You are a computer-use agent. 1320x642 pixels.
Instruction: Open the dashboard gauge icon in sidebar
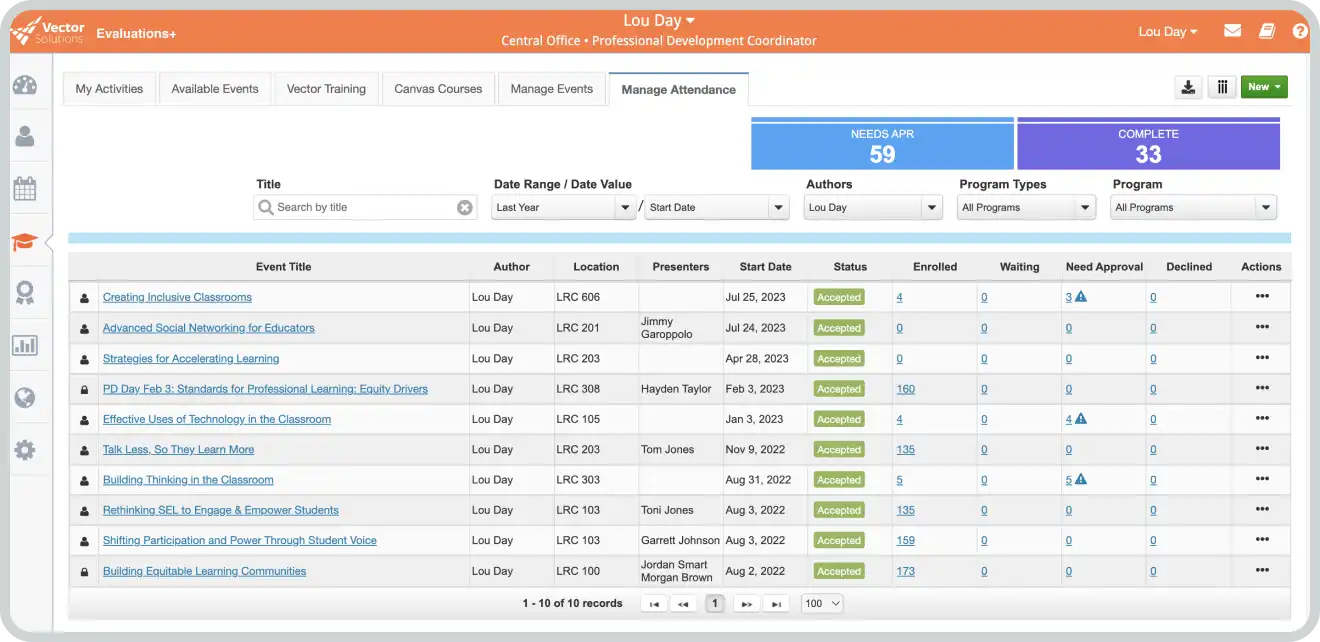pos(25,85)
